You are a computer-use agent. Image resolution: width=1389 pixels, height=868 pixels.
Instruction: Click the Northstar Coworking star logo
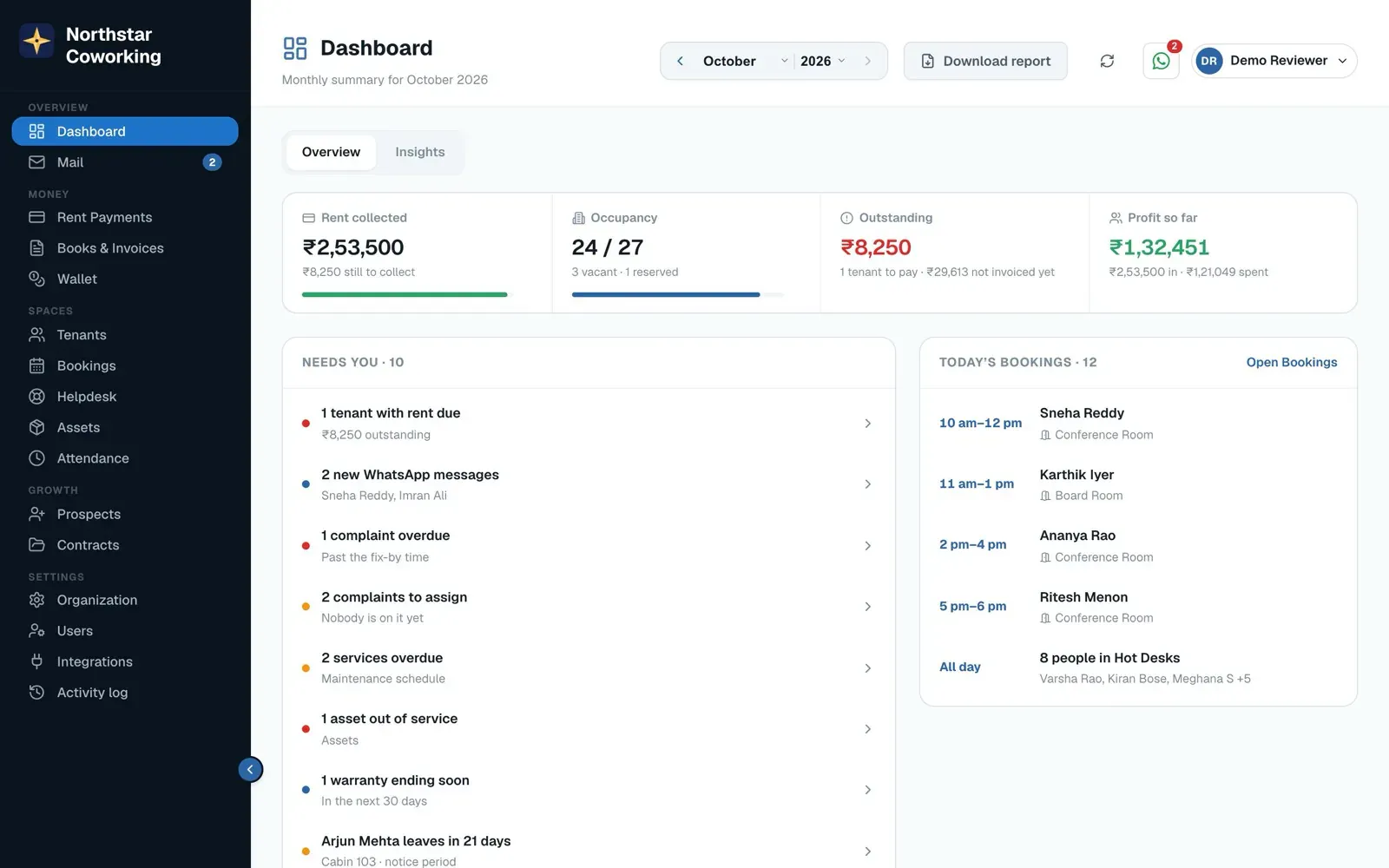click(36, 41)
